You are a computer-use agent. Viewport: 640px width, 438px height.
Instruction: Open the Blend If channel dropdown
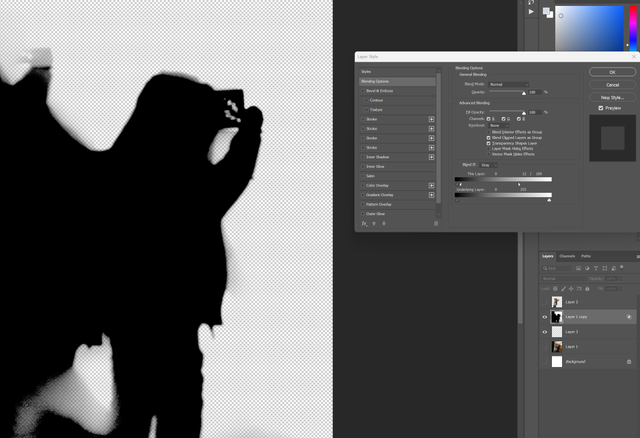coord(489,165)
